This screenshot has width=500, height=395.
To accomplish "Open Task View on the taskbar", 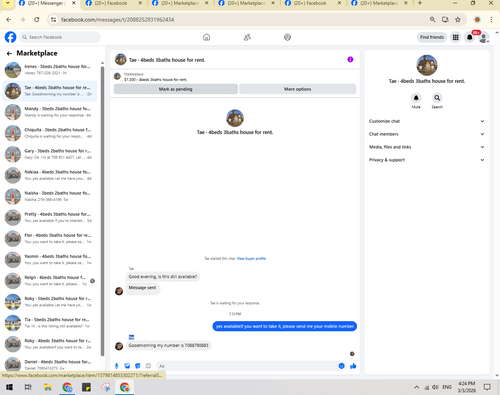I will pyautogui.click(x=28, y=387).
